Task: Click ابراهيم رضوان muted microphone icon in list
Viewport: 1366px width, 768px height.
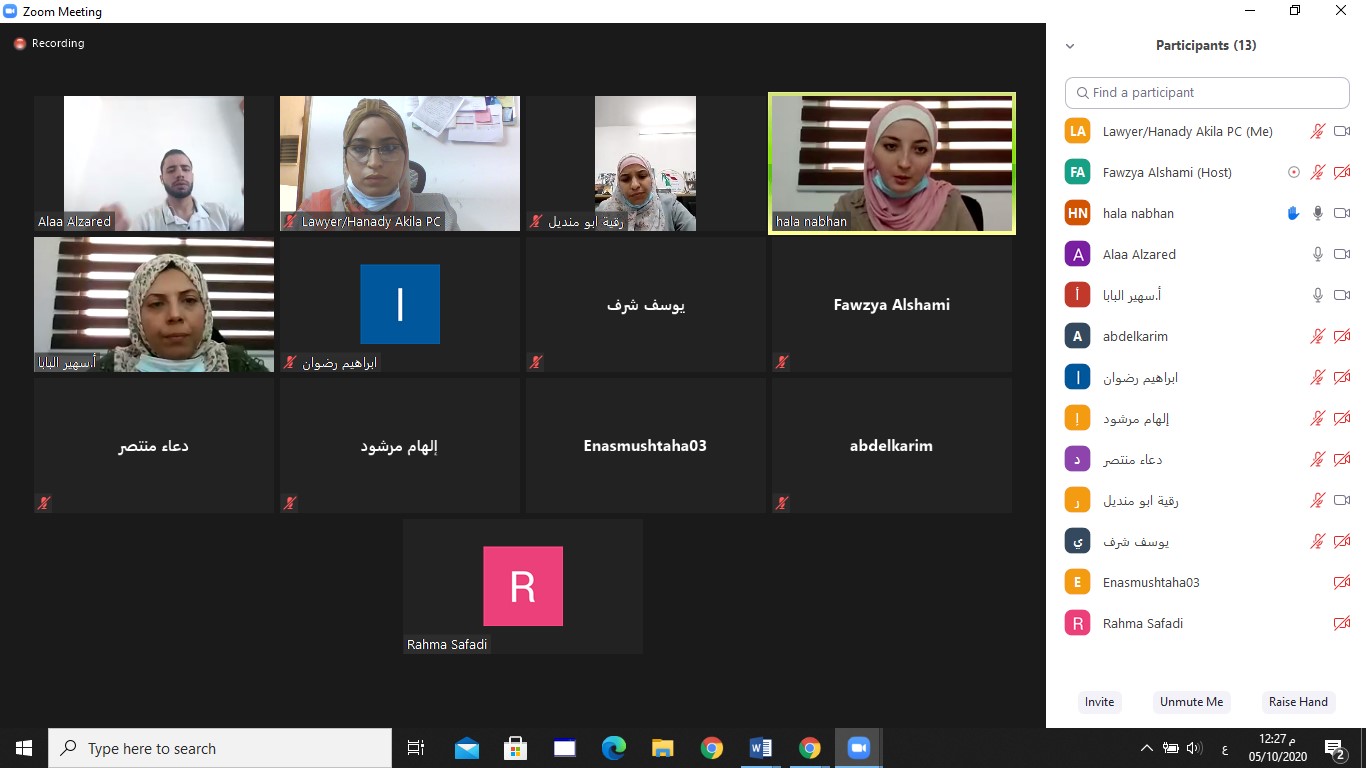Action: [x=1318, y=377]
